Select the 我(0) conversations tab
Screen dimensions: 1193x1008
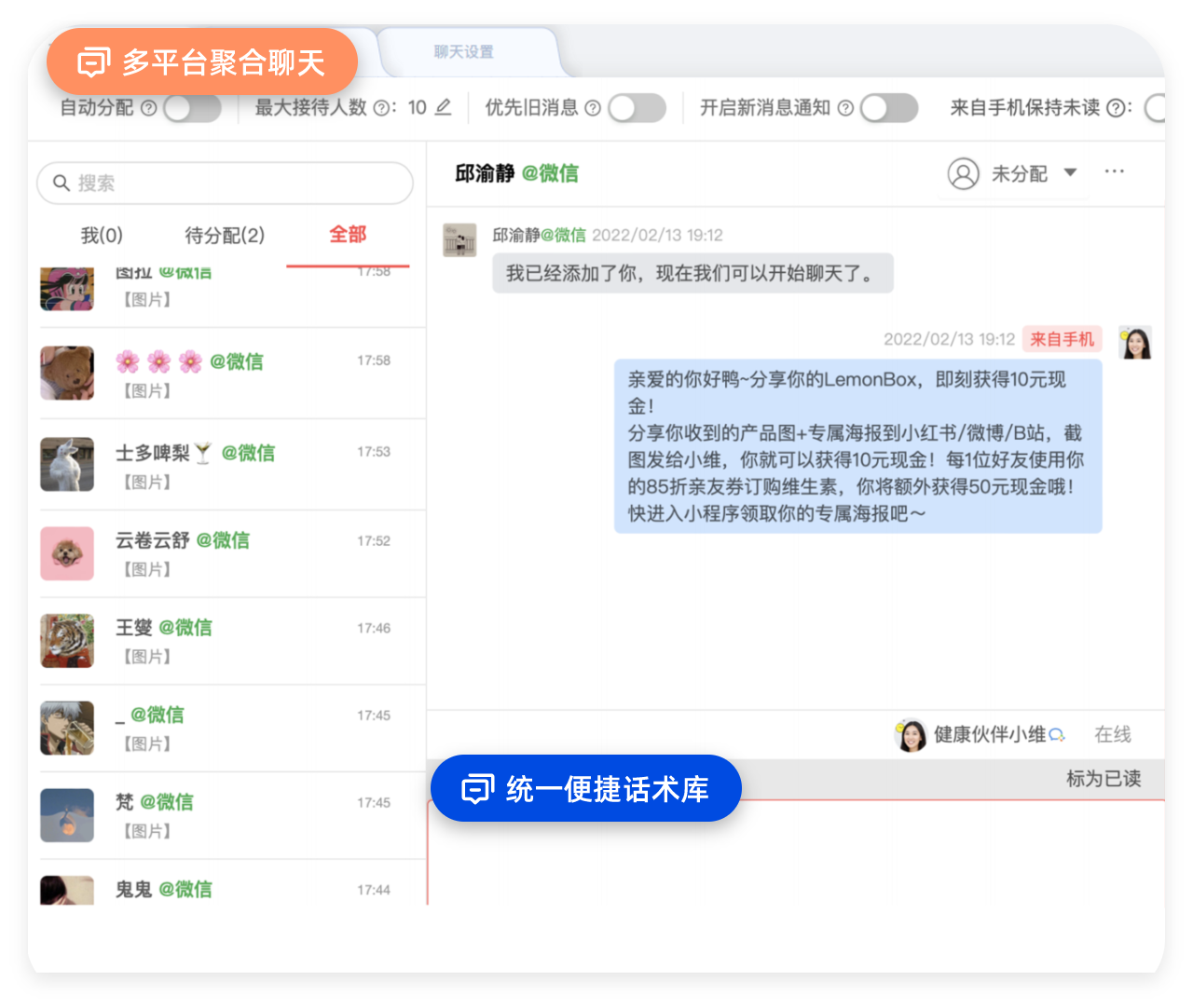(102, 235)
